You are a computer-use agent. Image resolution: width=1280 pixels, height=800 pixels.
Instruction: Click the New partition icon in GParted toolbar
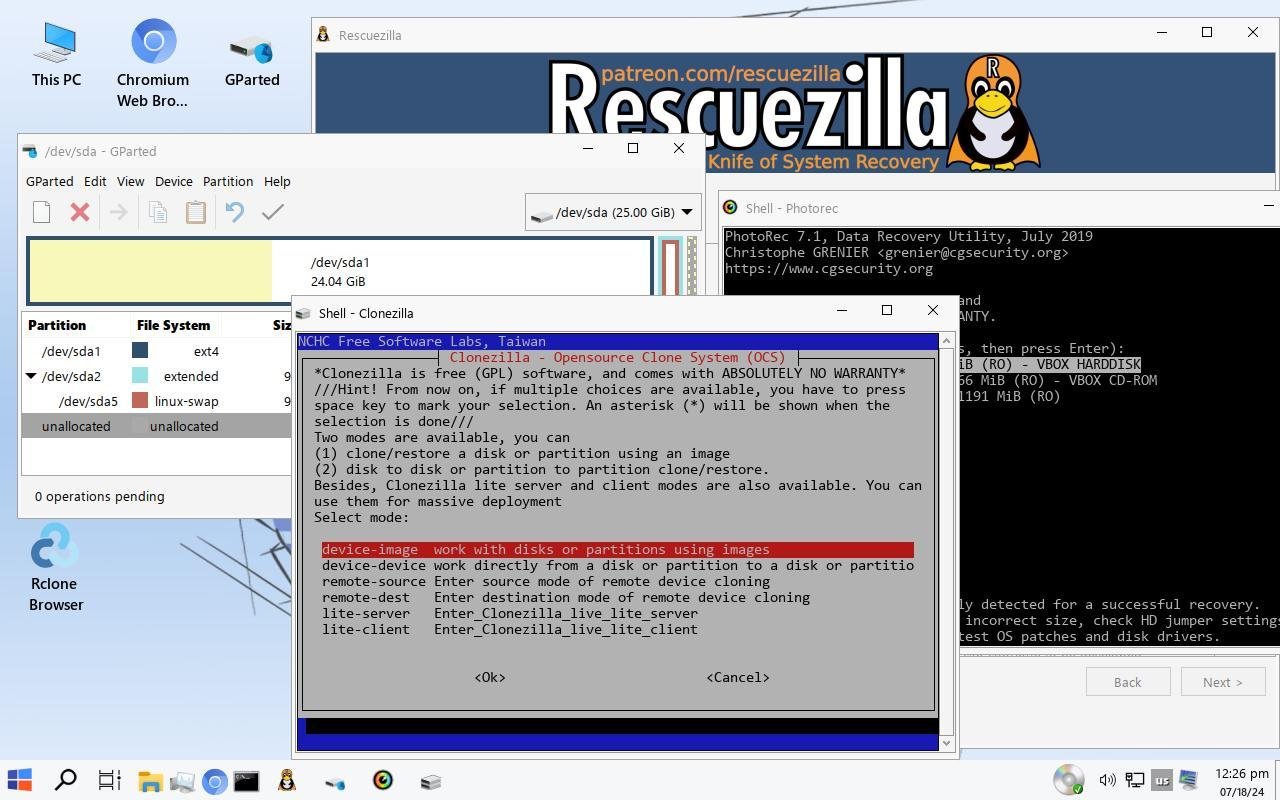coord(41,212)
